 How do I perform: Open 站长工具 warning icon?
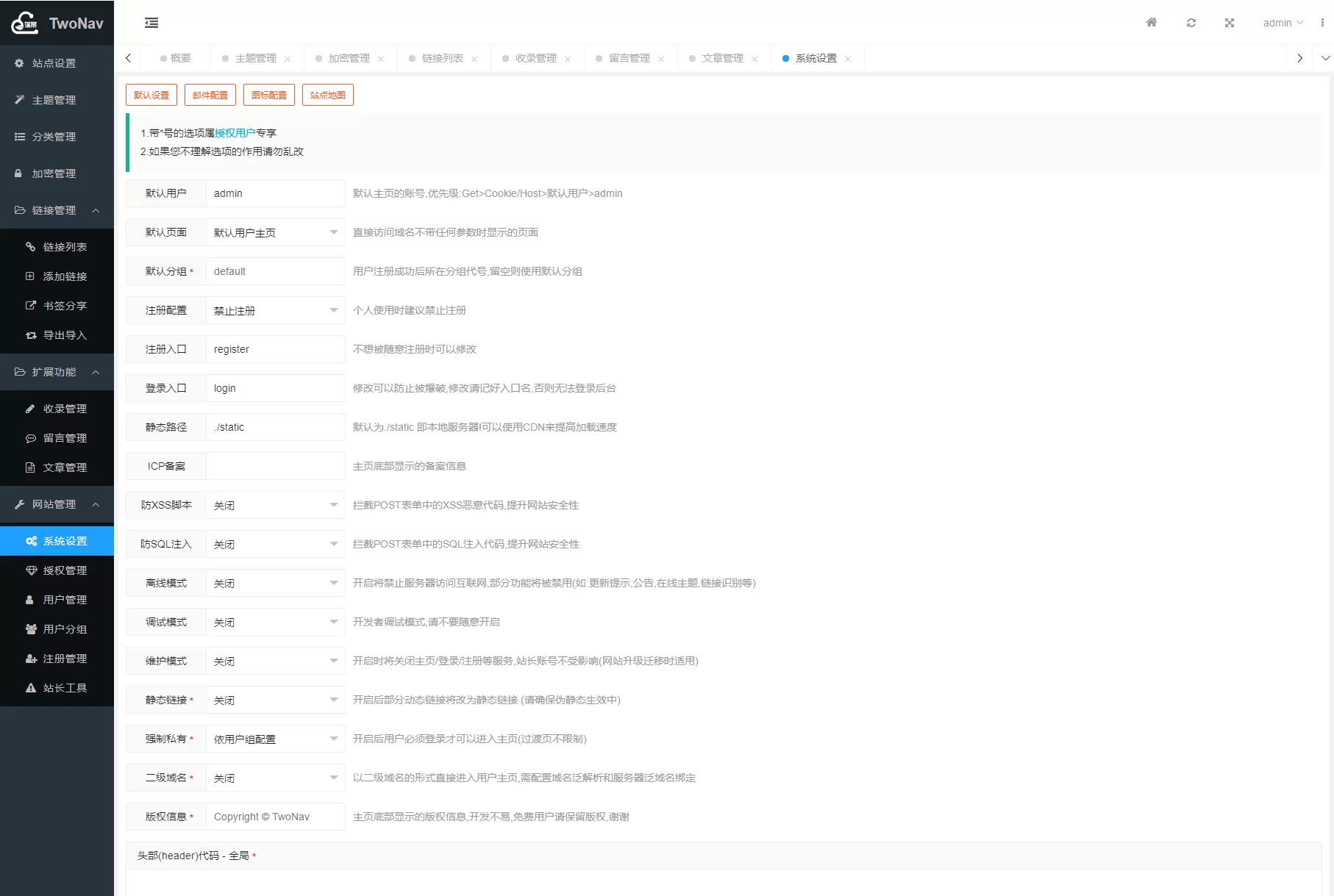(x=30, y=688)
